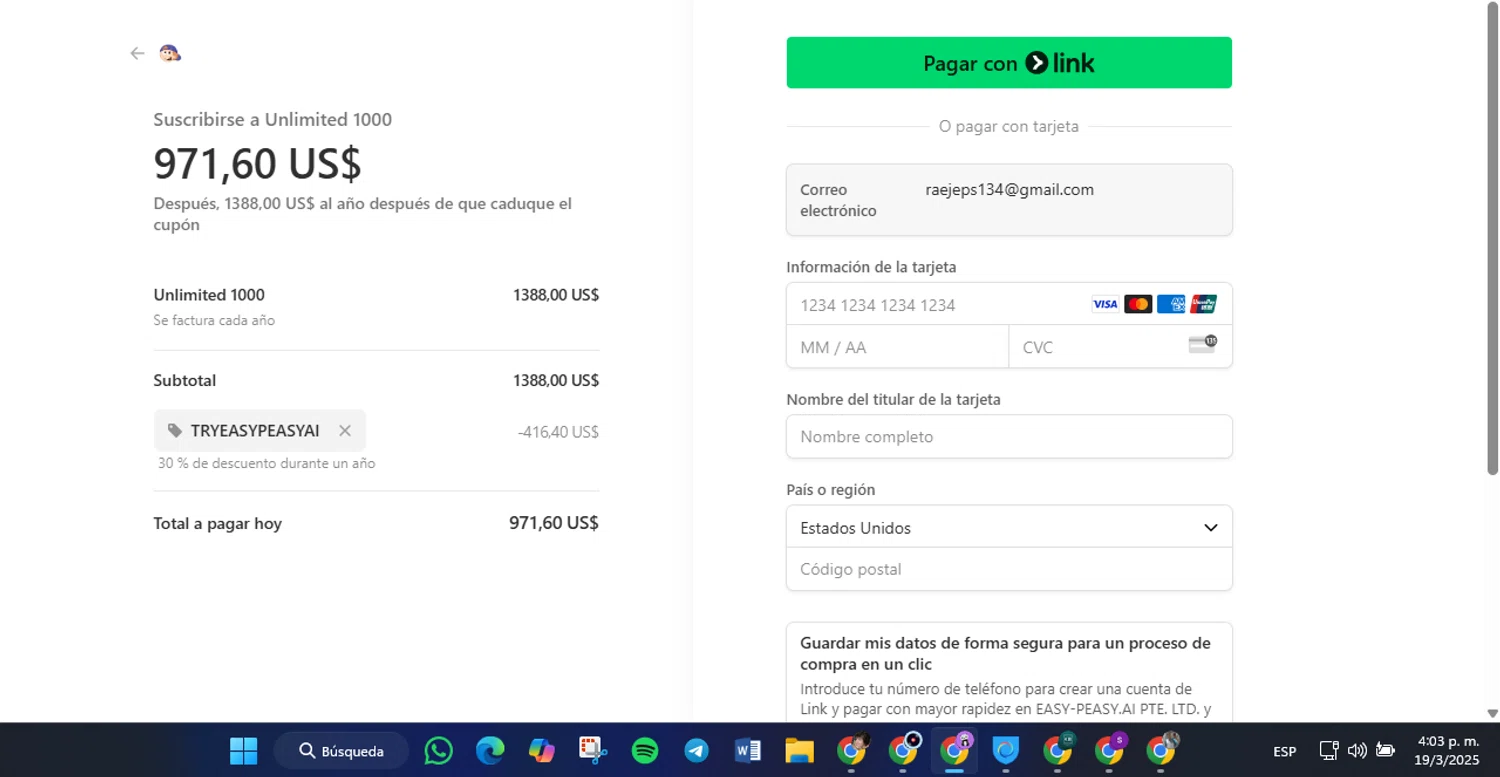Open the Windows Start menu
Screen dimensions: 1500x777
[x=243, y=750]
